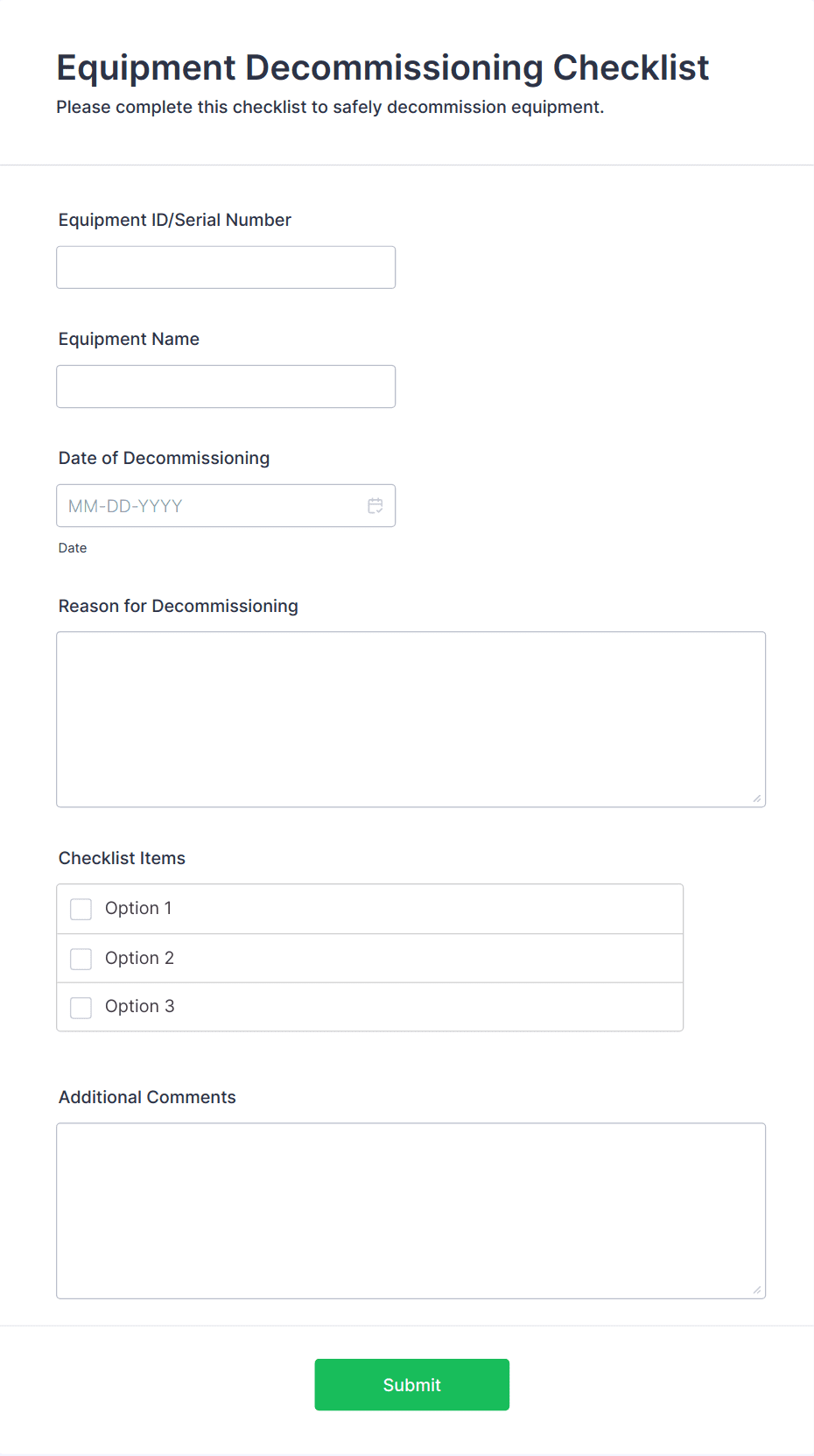Click the Equipment Decommissioning Checklist heading
This screenshot has width=814, height=1456.
click(x=382, y=68)
